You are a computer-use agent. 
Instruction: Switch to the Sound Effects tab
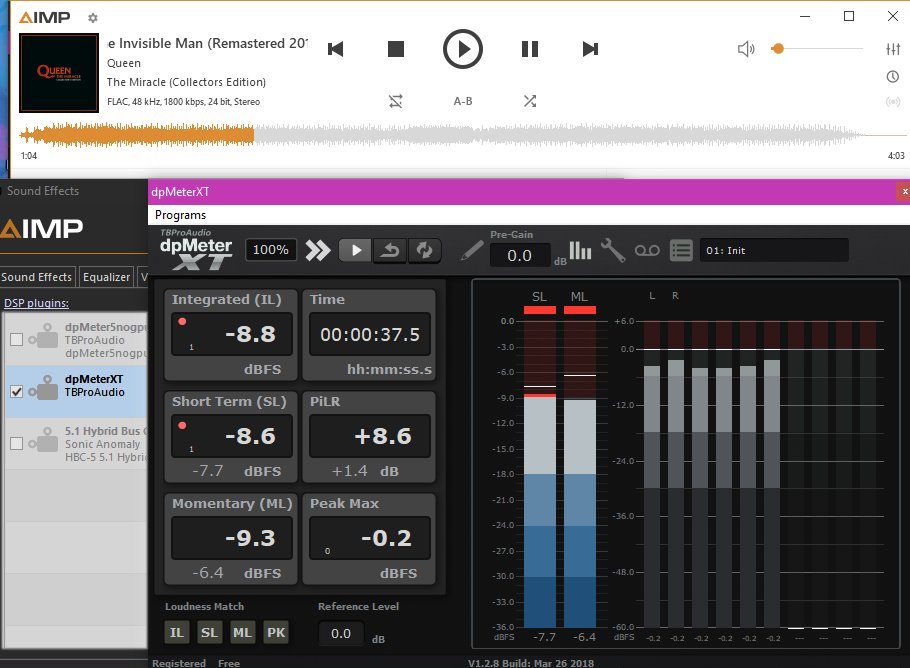click(x=37, y=277)
